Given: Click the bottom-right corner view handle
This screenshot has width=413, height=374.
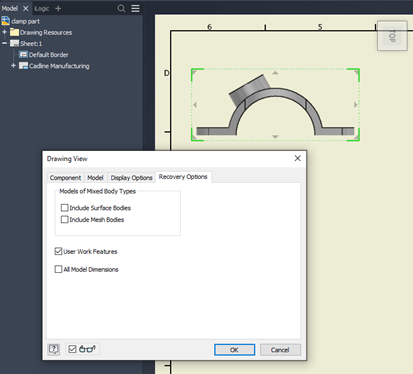Looking at the screenshot, I should click(x=355, y=136).
